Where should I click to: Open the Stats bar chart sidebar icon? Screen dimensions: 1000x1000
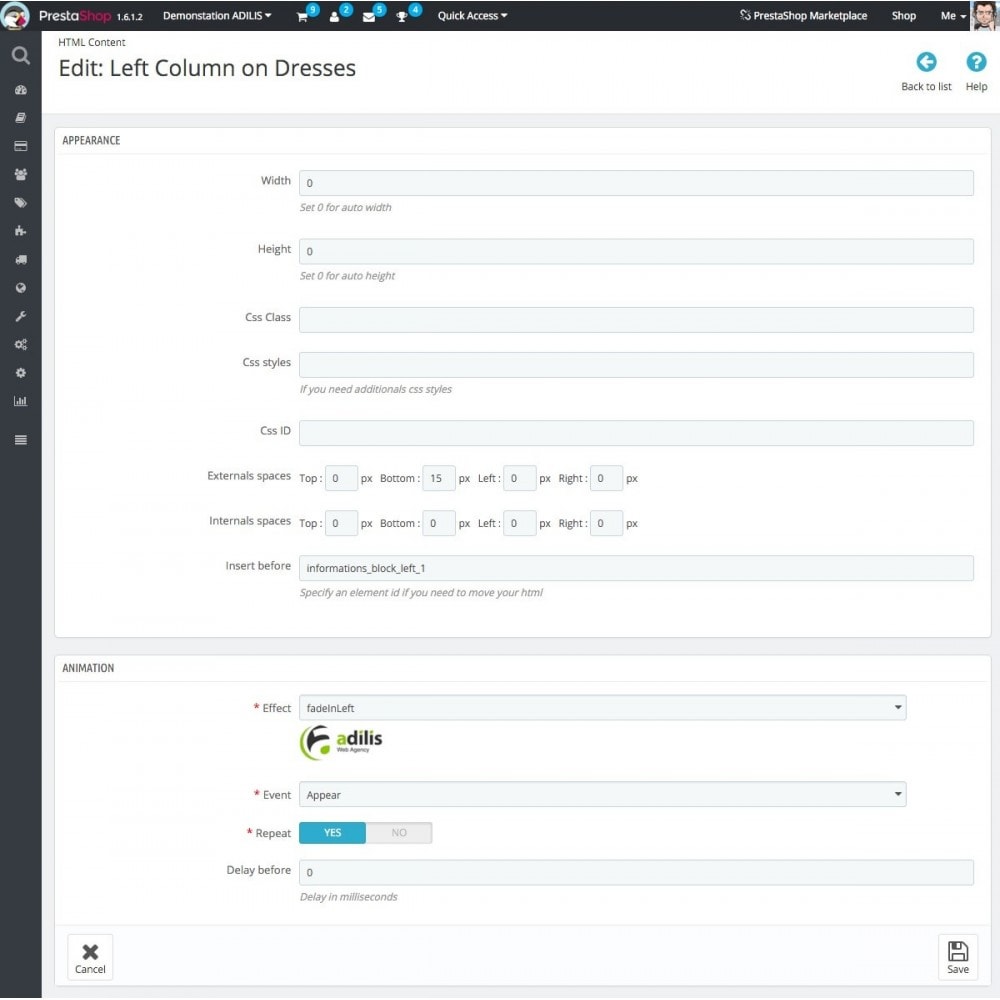[x=20, y=401]
